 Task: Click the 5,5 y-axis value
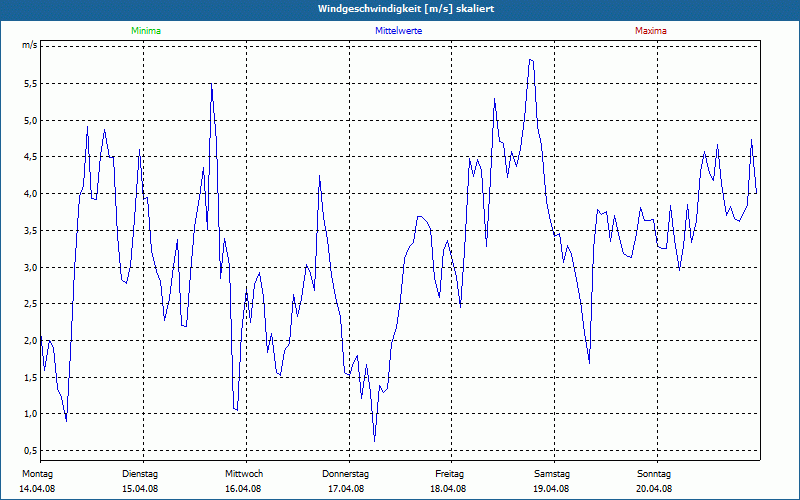(31, 84)
